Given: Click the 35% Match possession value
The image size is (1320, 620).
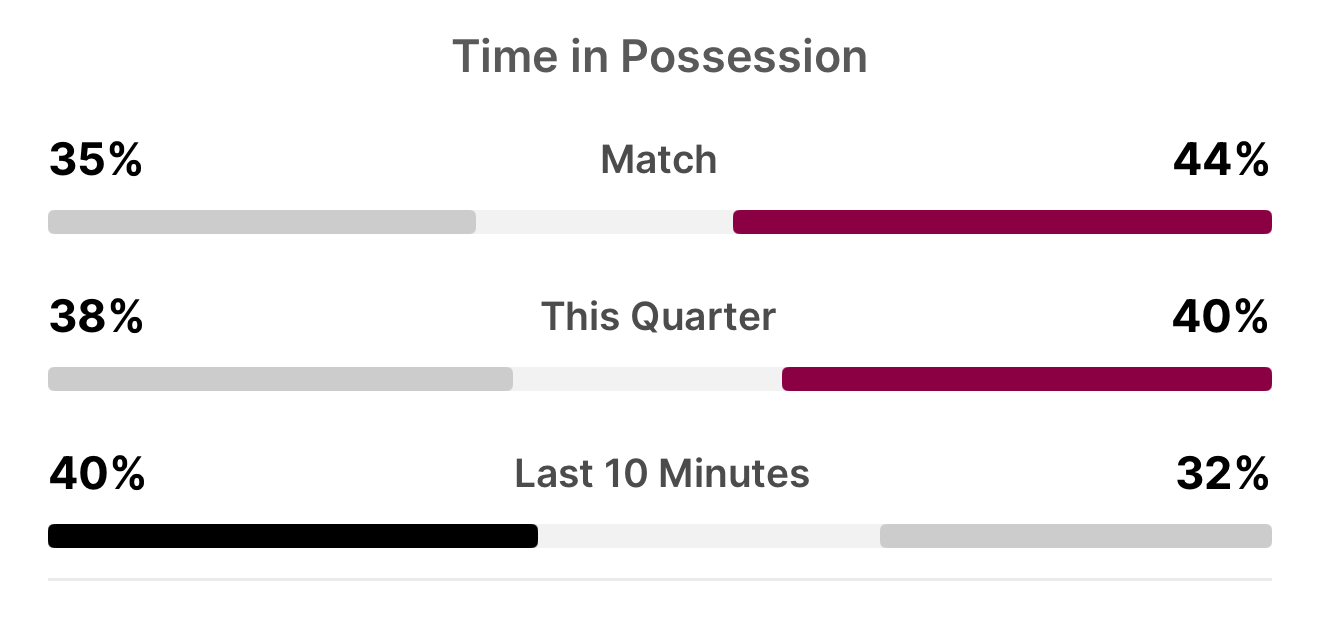Looking at the screenshot, I should [96, 160].
